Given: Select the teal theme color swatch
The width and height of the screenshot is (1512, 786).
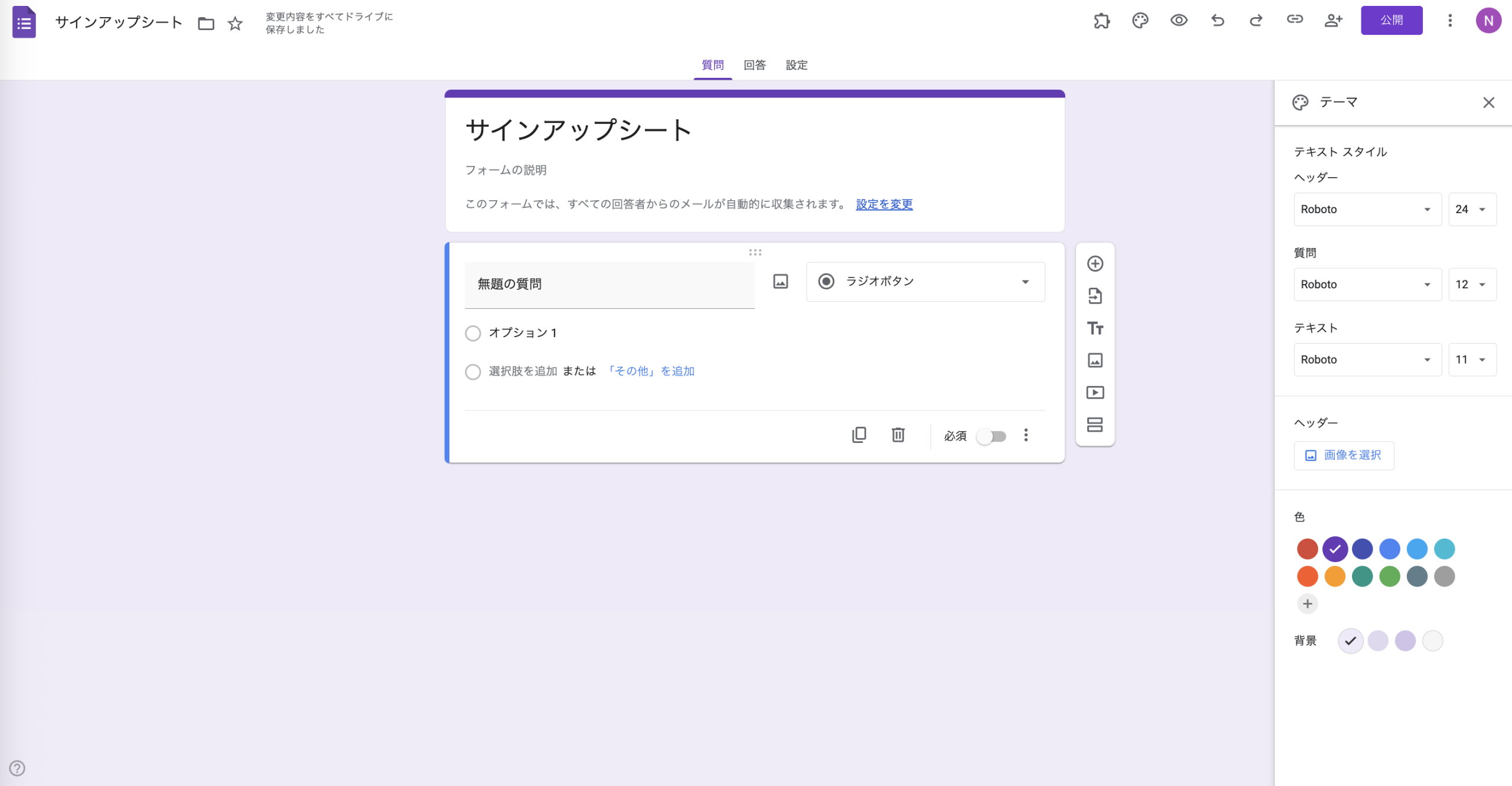Looking at the screenshot, I should point(1445,549).
